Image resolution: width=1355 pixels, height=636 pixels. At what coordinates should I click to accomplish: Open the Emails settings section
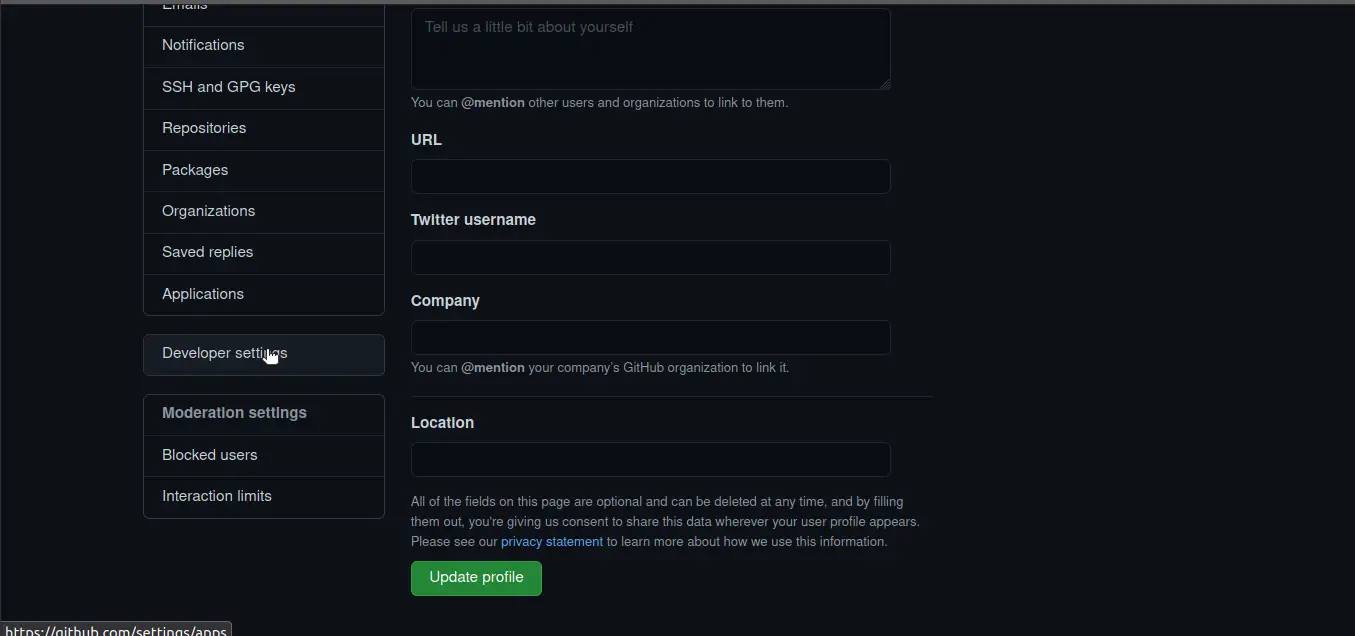click(184, 8)
